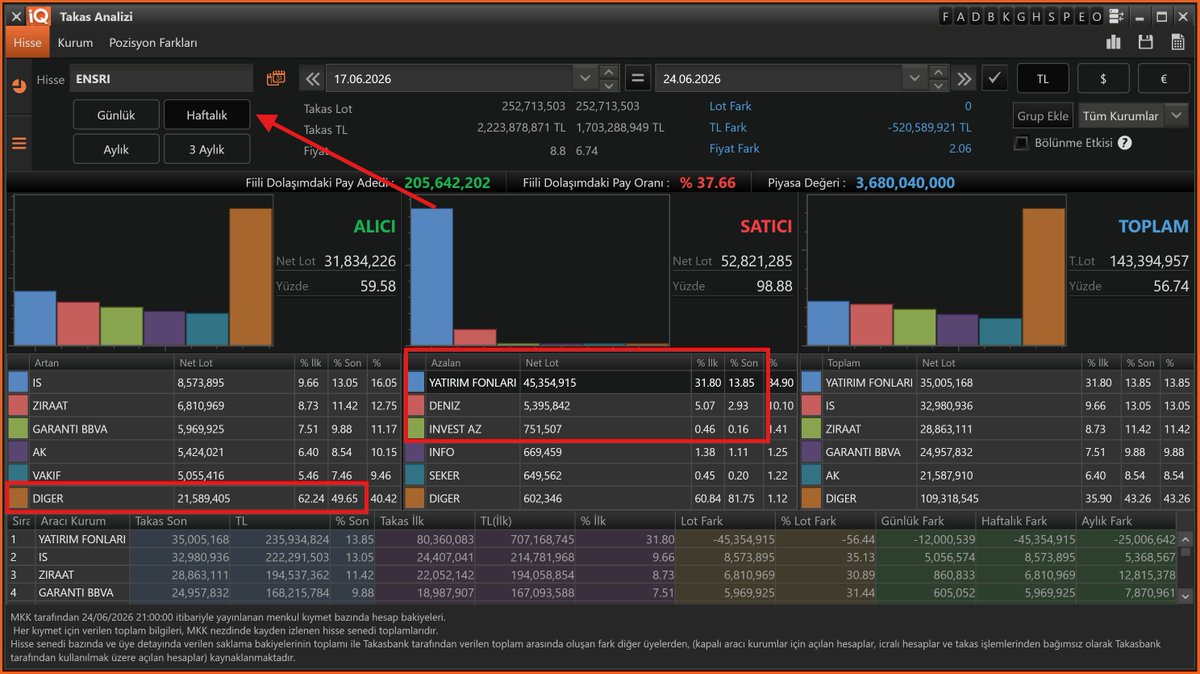This screenshot has height=674, width=1200.
Task: Click the G shortcut key icon
Action: (1021, 17)
